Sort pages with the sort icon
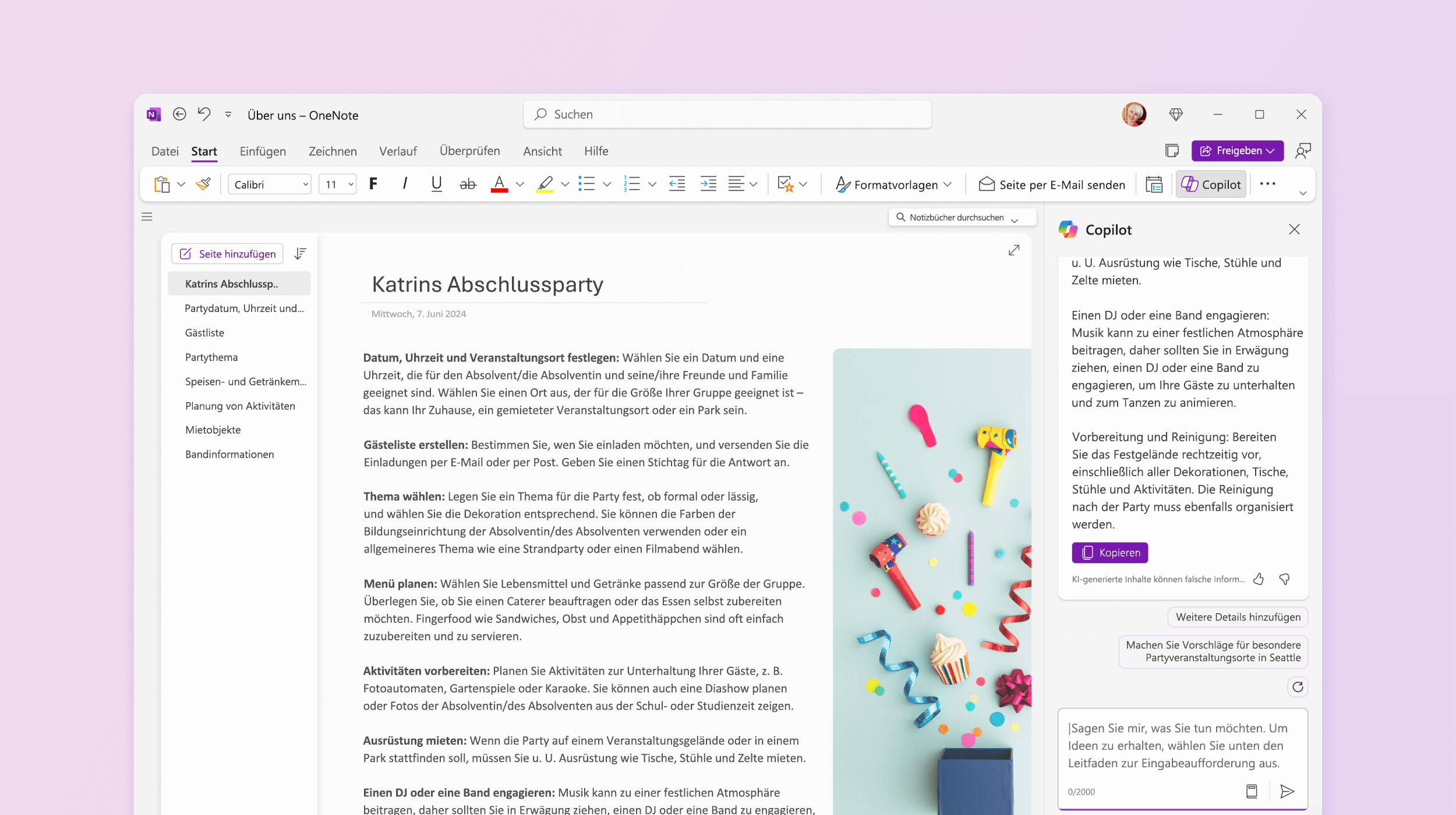Viewport: 1456px width, 815px height. pos(300,254)
